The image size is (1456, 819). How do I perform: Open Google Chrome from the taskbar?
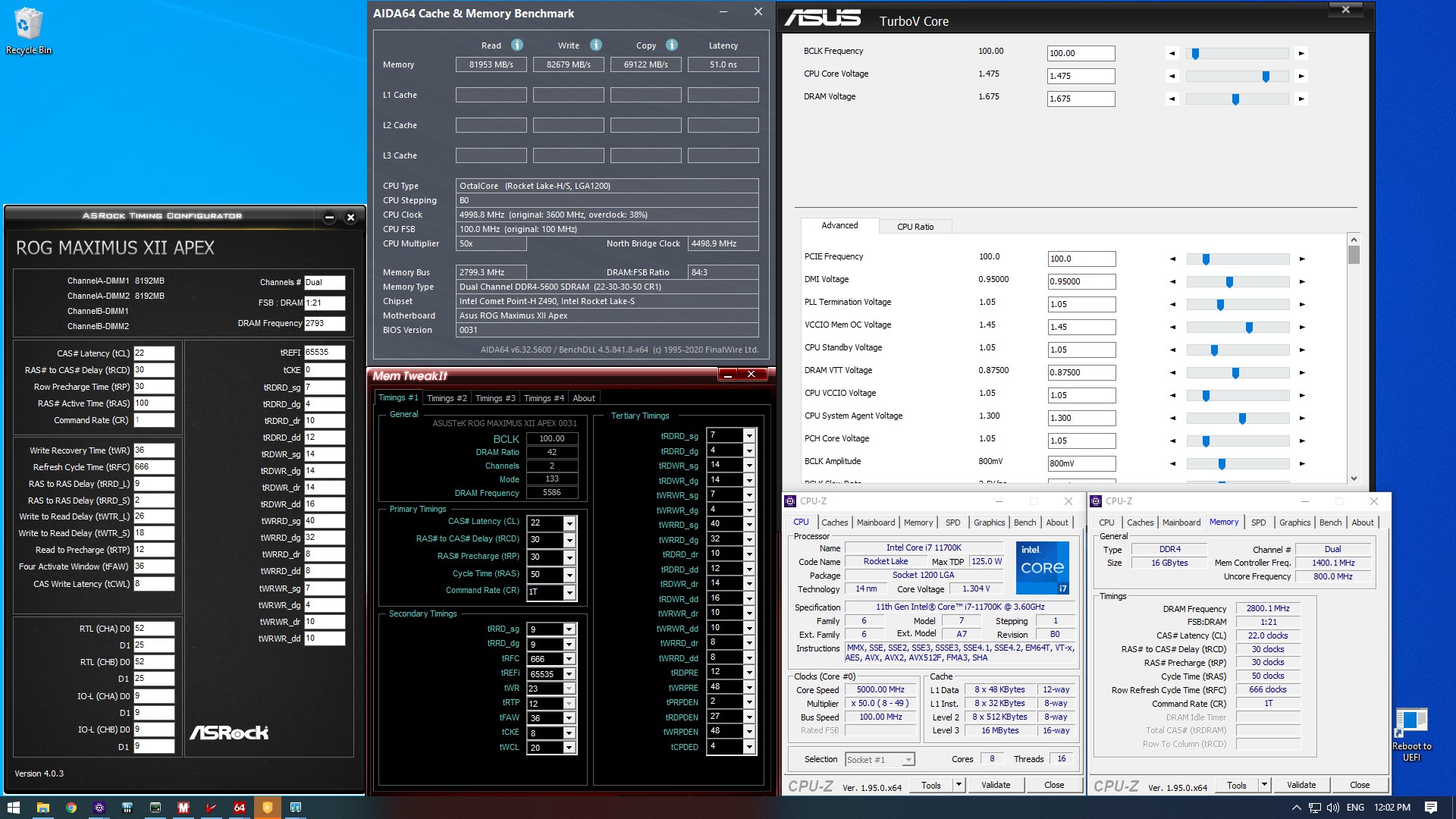(71, 808)
